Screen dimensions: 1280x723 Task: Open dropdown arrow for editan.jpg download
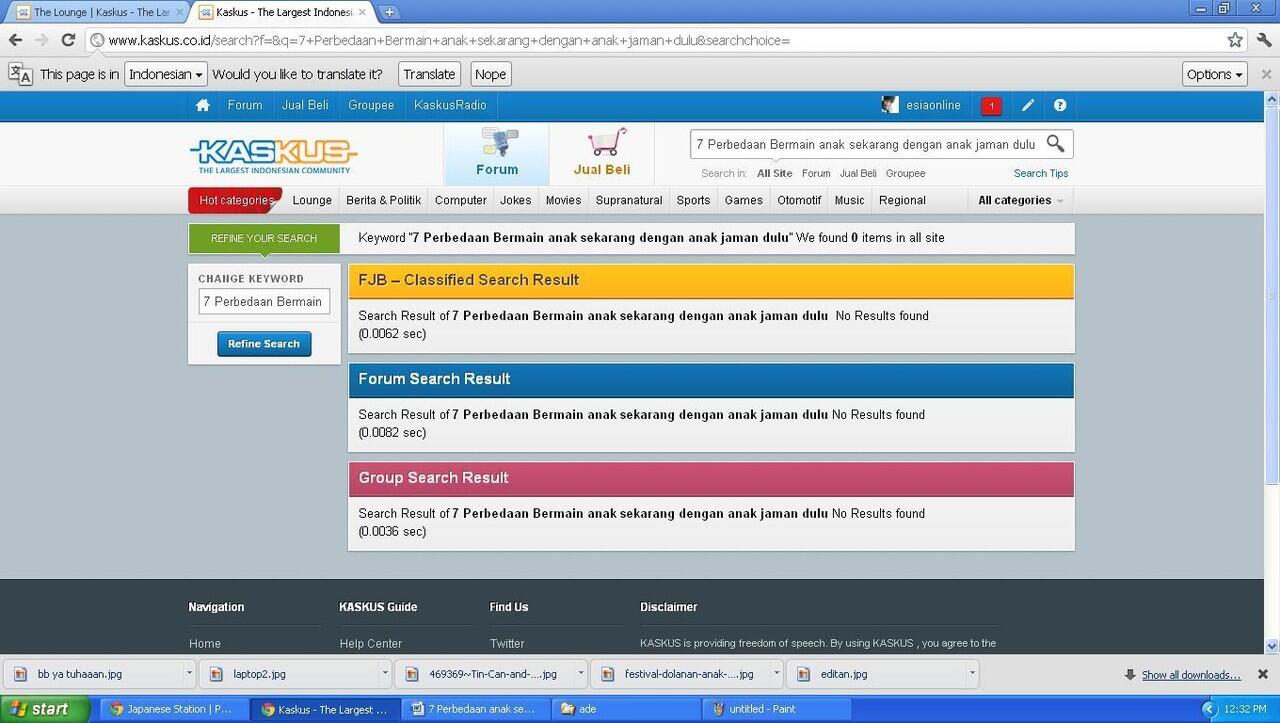tap(972, 674)
